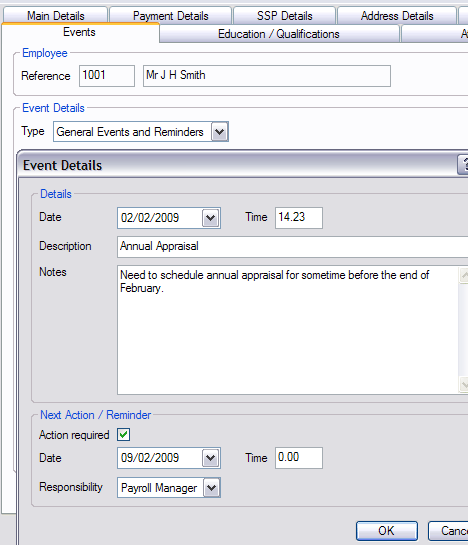The height and width of the screenshot is (545, 468).
Task: Expand the event Type dropdown
Action: (x=219, y=132)
